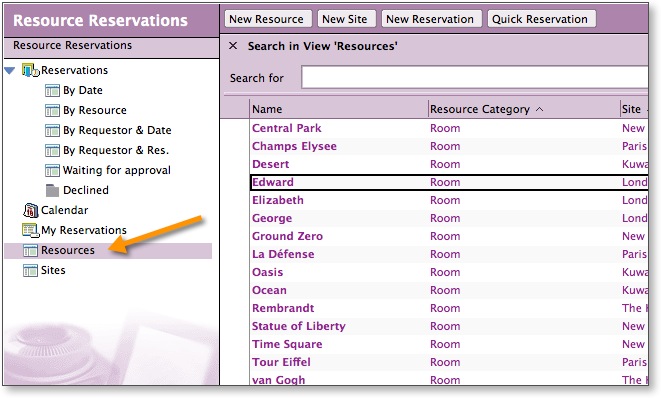
Task: Open the Calendar icon
Action: (30, 210)
